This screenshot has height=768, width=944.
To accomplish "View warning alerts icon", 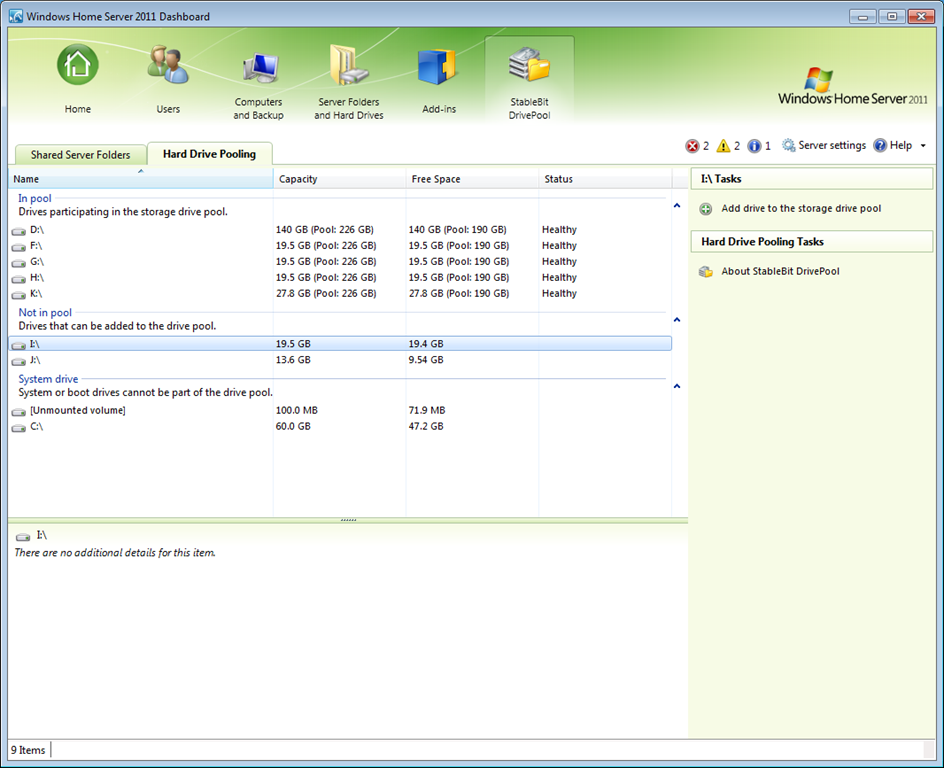I will point(724,146).
